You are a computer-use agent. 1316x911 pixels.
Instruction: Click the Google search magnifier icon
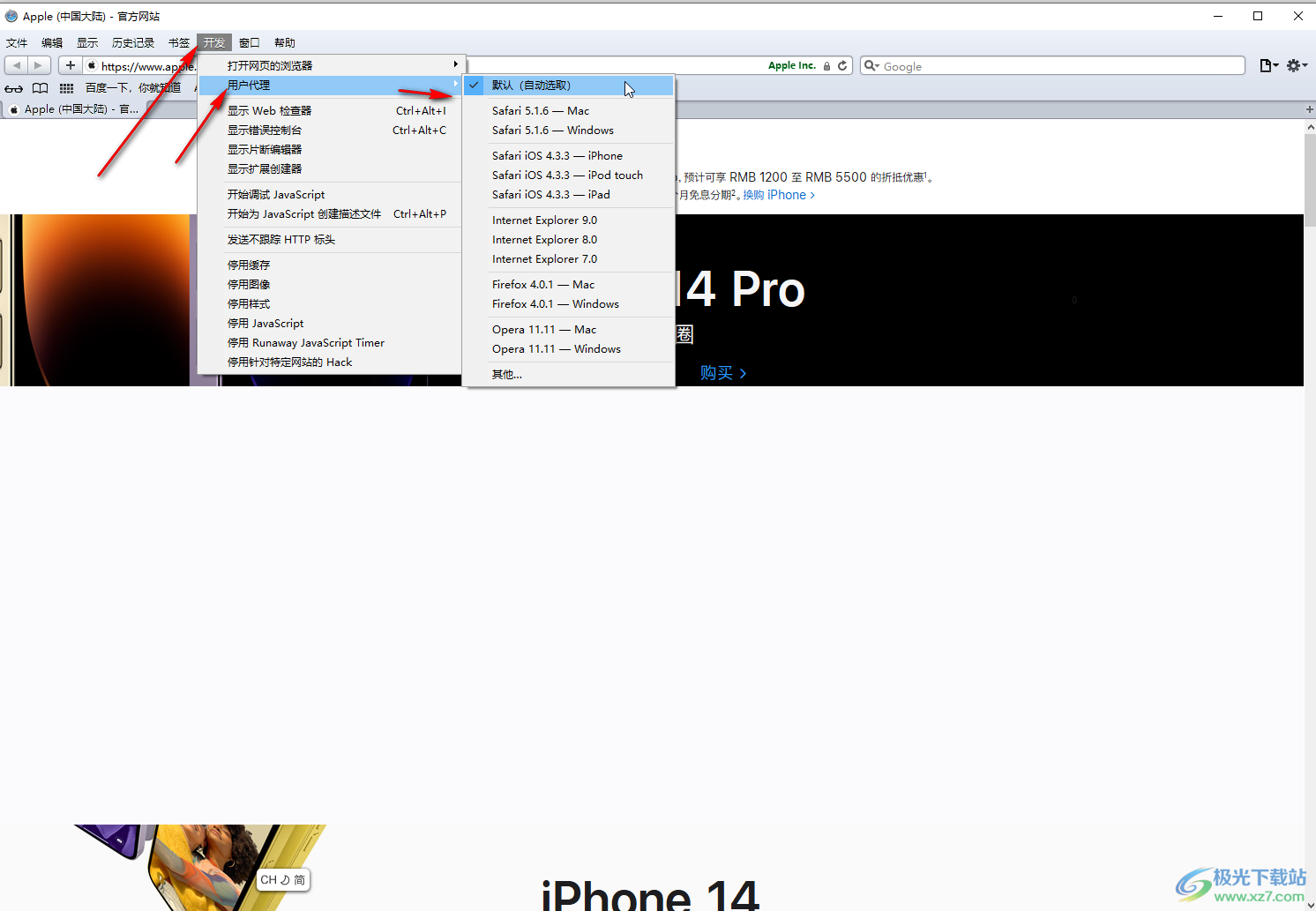(871, 65)
